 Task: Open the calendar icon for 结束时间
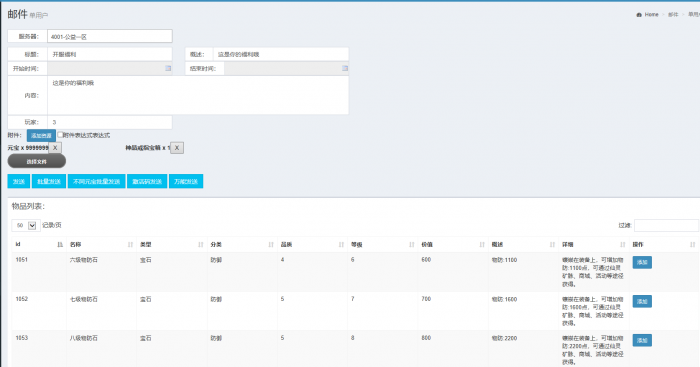tap(345, 68)
